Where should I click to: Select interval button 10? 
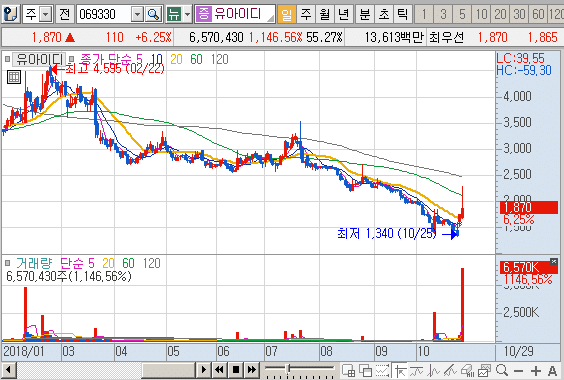tap(481, 14)
